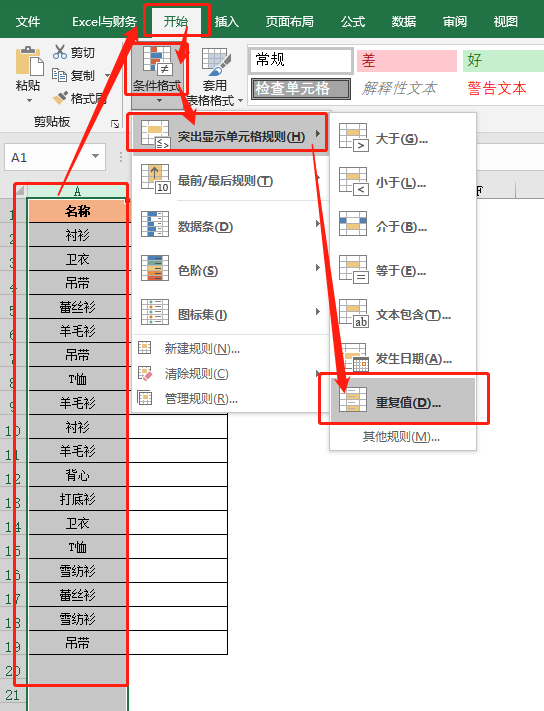
Task: Switch to the 开始 Home tab
Action: click(175, 21)
